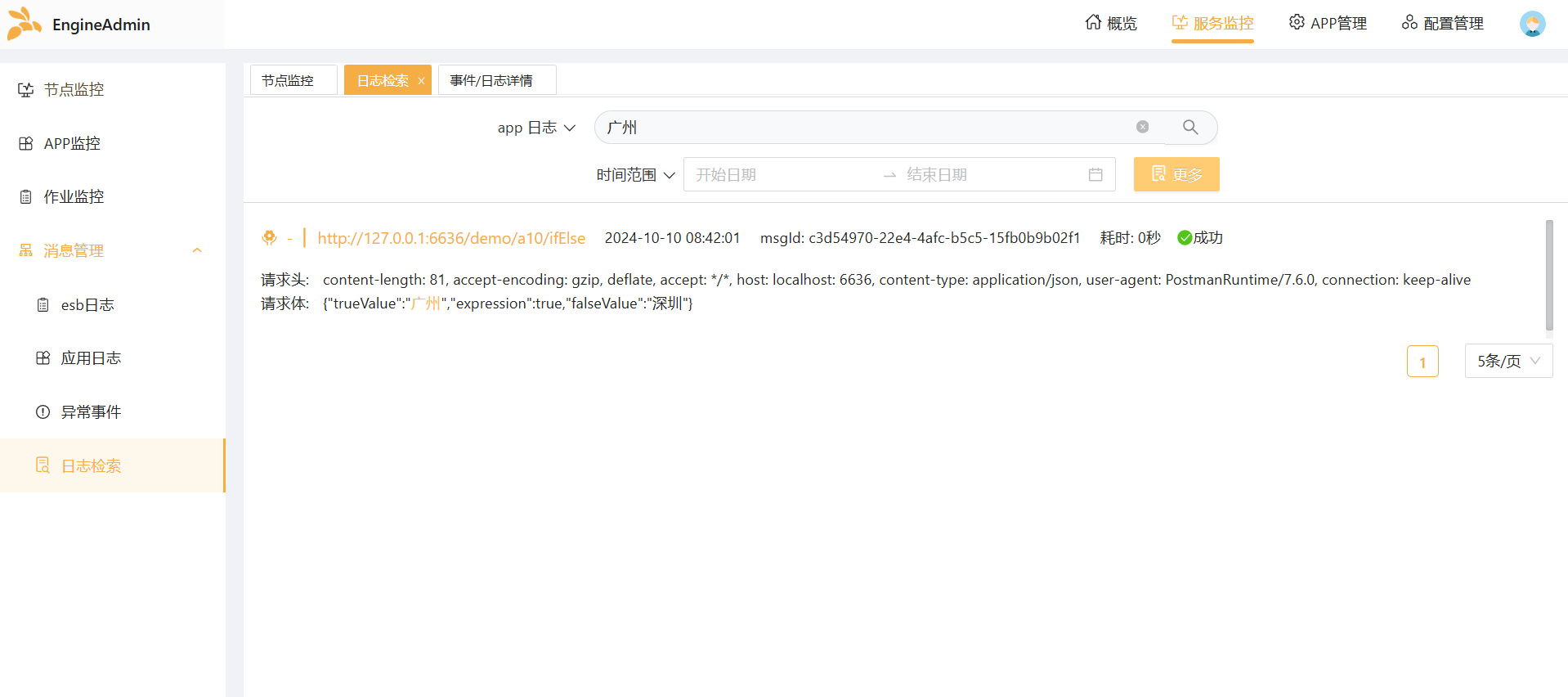Switch to the 节点监控 tab
Viewport: 1568px width, 697px height.
click(293, 80)
